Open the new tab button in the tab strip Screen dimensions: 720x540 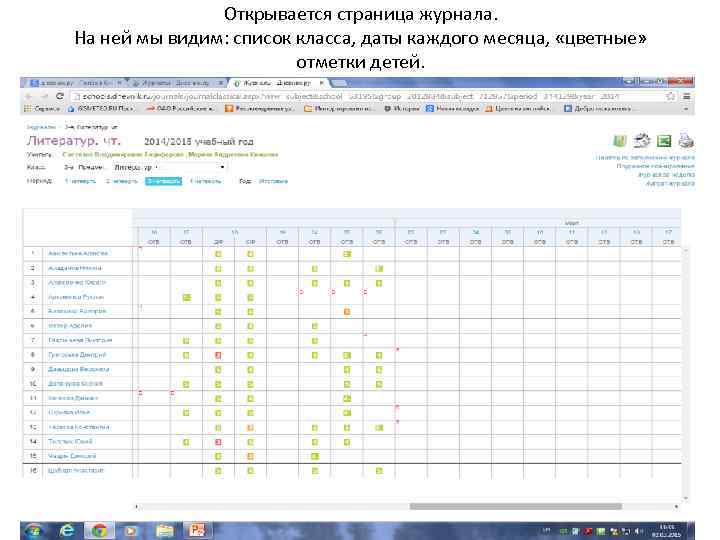click(x=338, y=83)
